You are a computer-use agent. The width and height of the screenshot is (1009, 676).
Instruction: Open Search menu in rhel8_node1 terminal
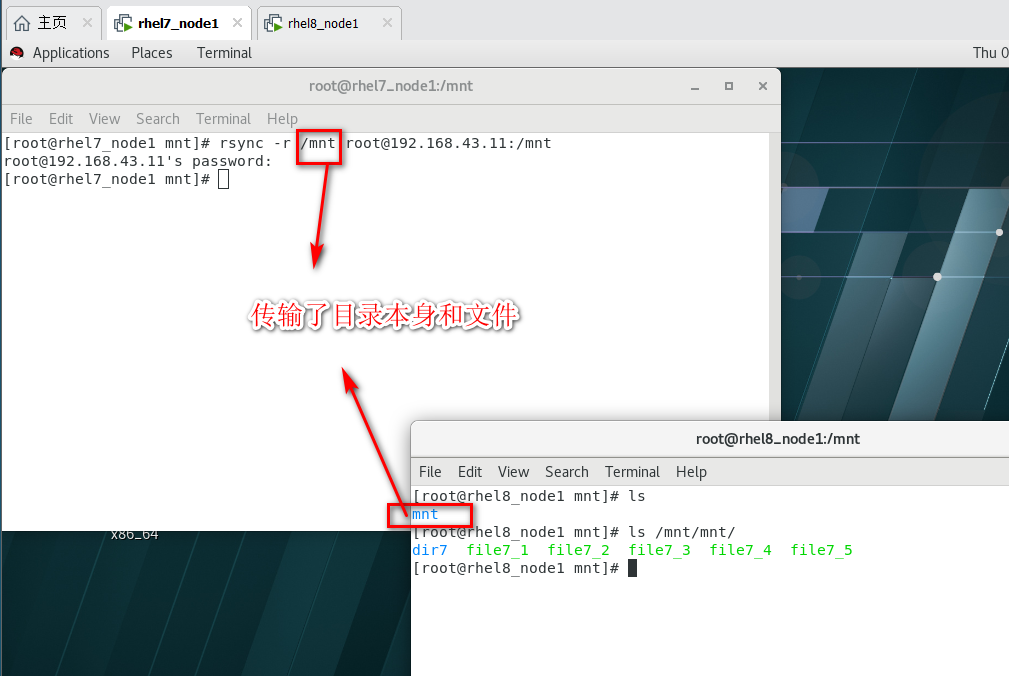[x=567, y=472]
